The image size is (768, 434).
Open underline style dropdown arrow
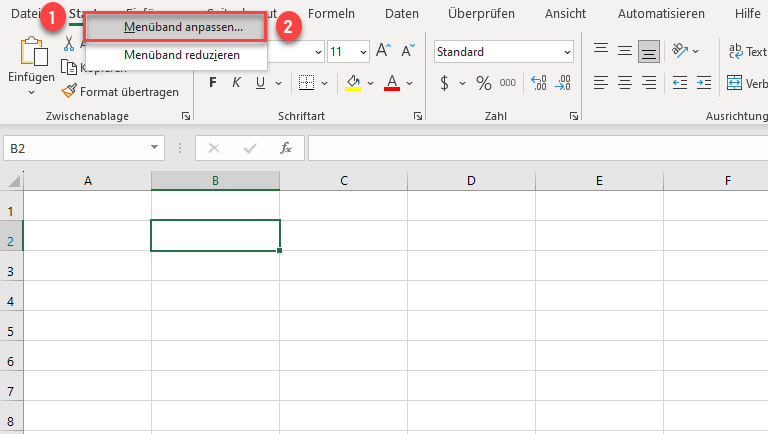(278, 83)
